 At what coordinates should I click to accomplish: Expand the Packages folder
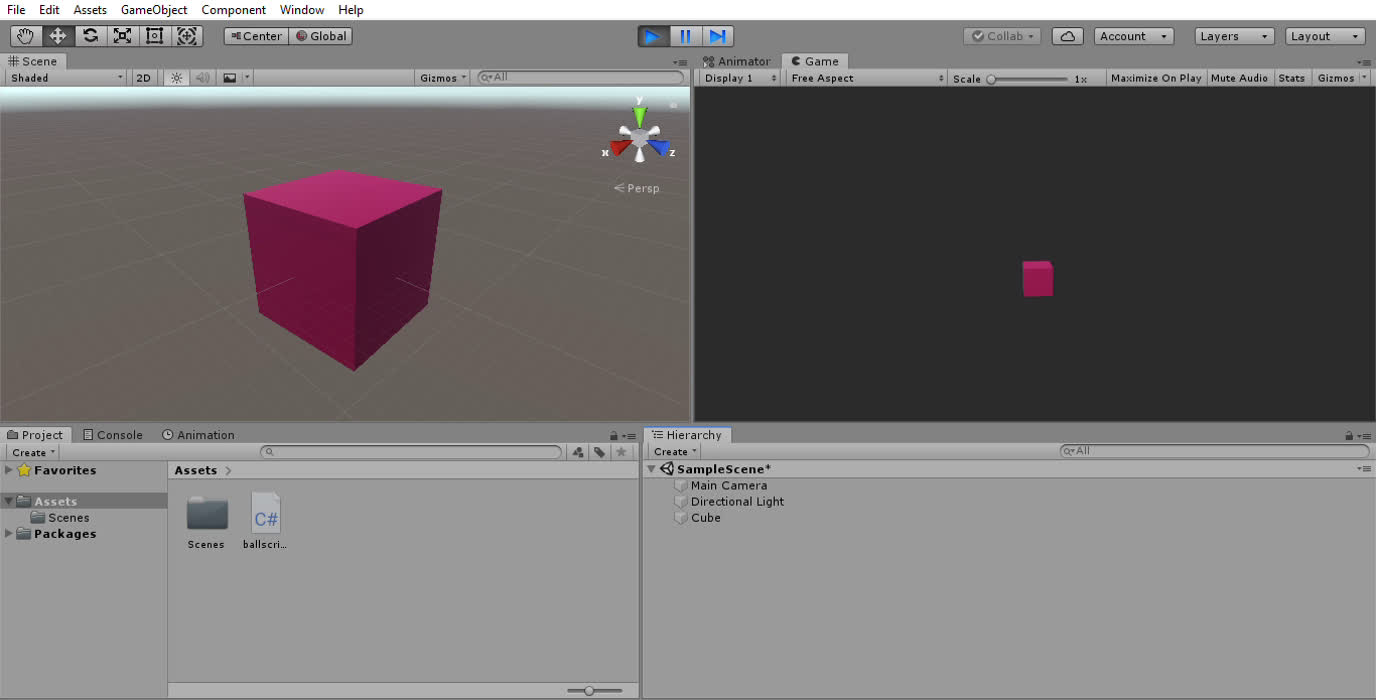pyautogui.click(x=10, y=534)
